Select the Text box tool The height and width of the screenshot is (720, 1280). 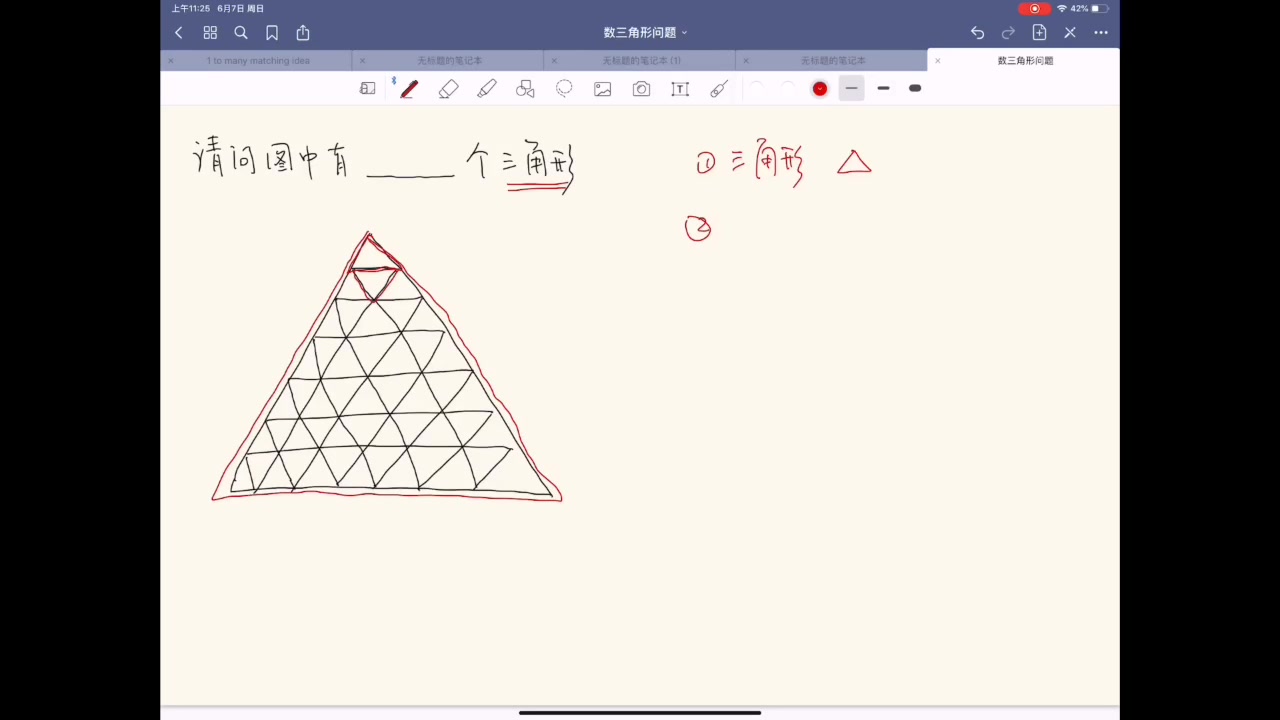point(680,88)
